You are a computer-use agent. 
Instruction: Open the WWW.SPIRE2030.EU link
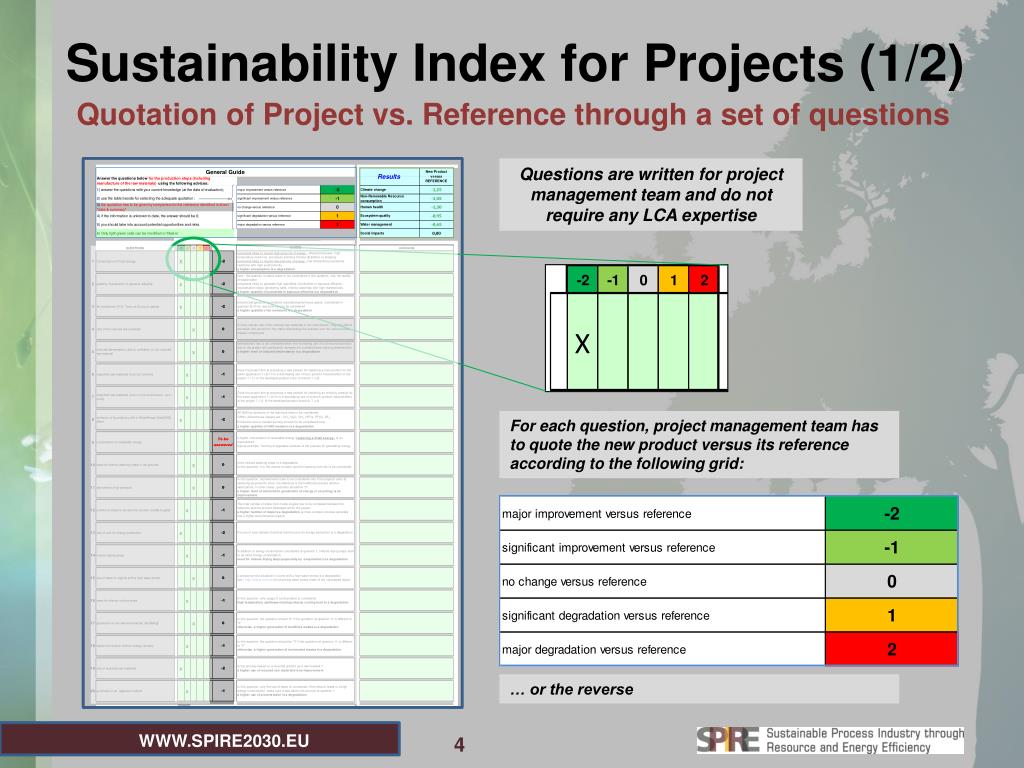click(224, 741)
